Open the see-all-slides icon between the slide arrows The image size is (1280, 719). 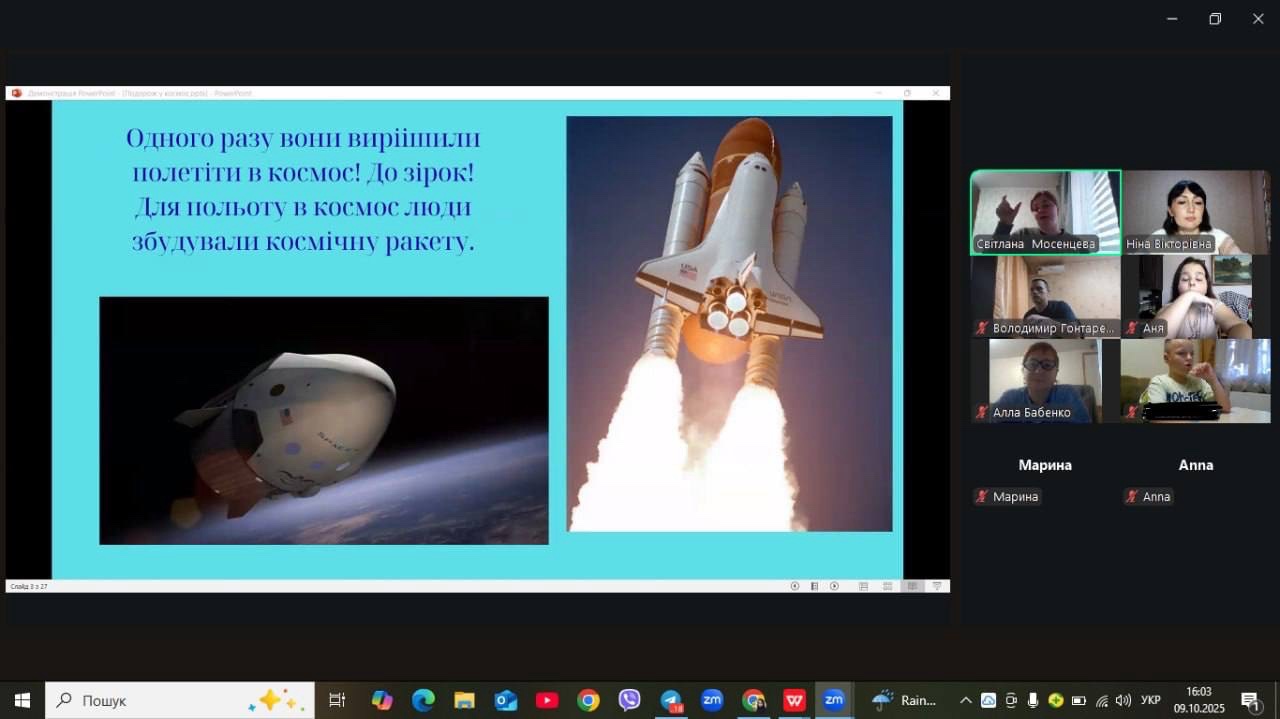pos(814,586)
